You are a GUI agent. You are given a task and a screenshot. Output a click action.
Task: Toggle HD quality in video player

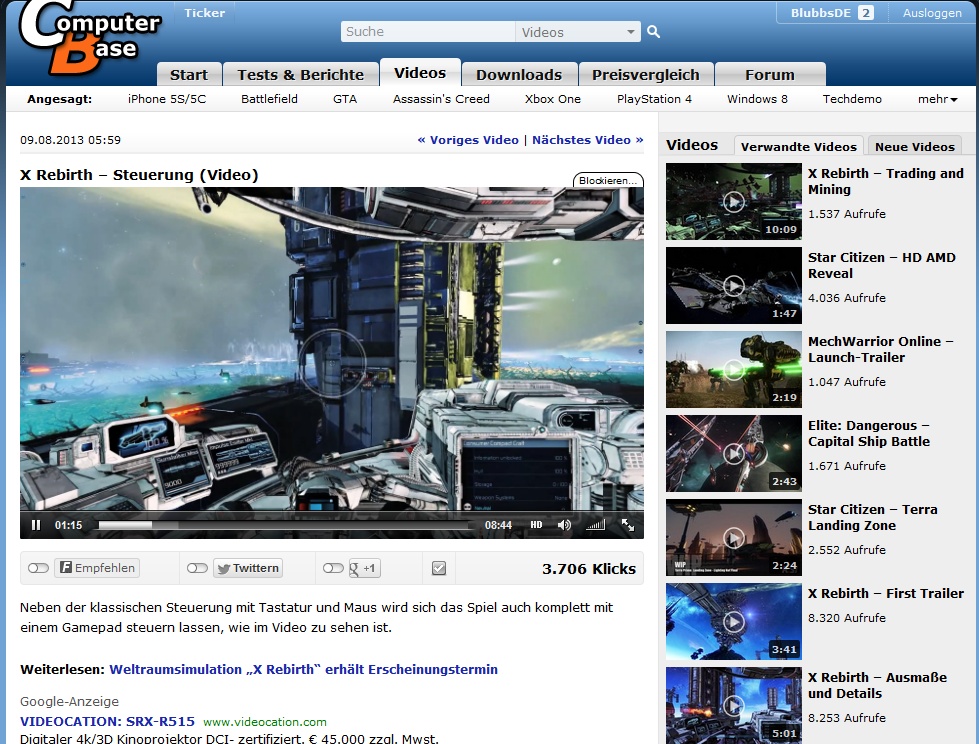pyautogui.click(x=536, y=525)
